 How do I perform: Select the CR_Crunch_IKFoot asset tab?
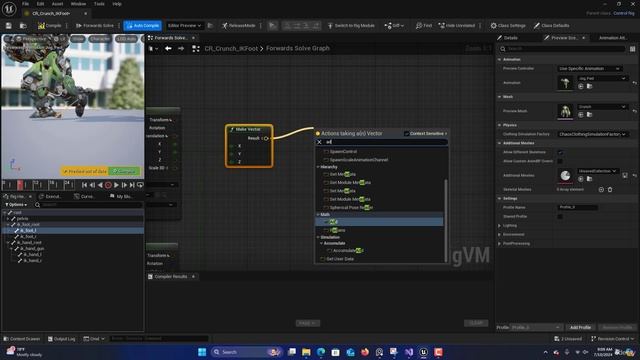point(51,13)
